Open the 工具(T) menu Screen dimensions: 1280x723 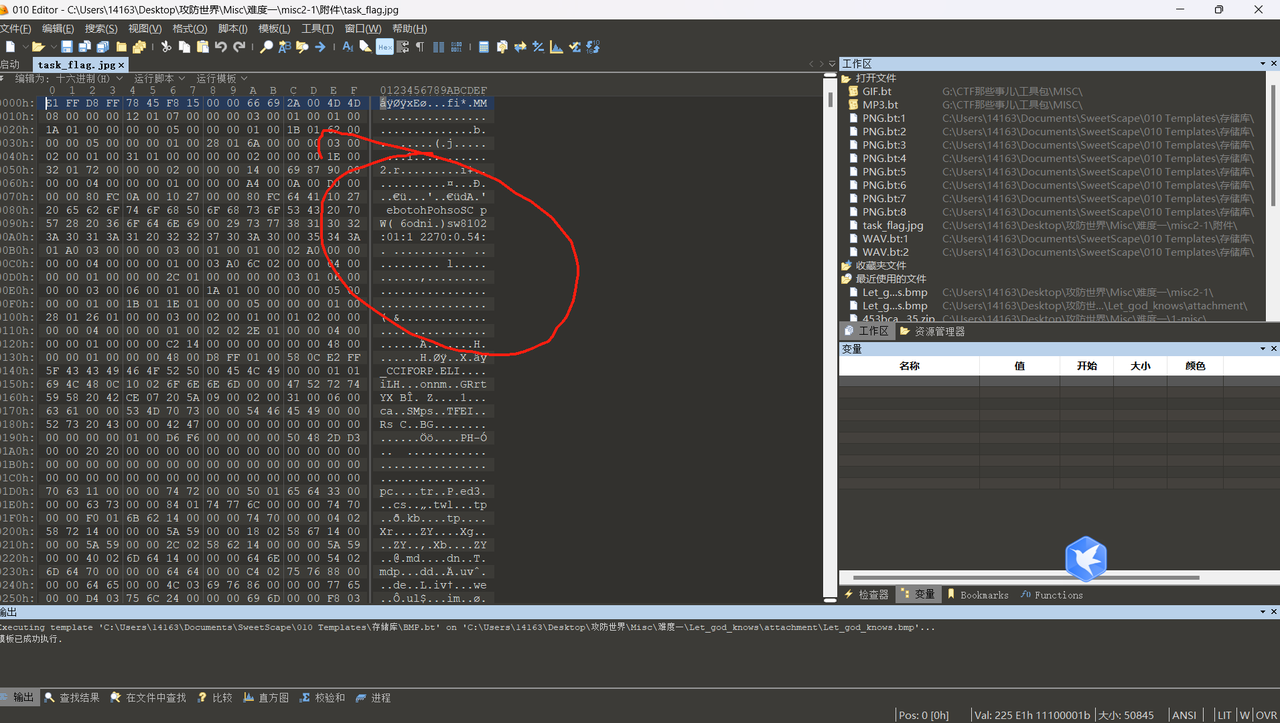pyautogui.click(x=319, y=29)
